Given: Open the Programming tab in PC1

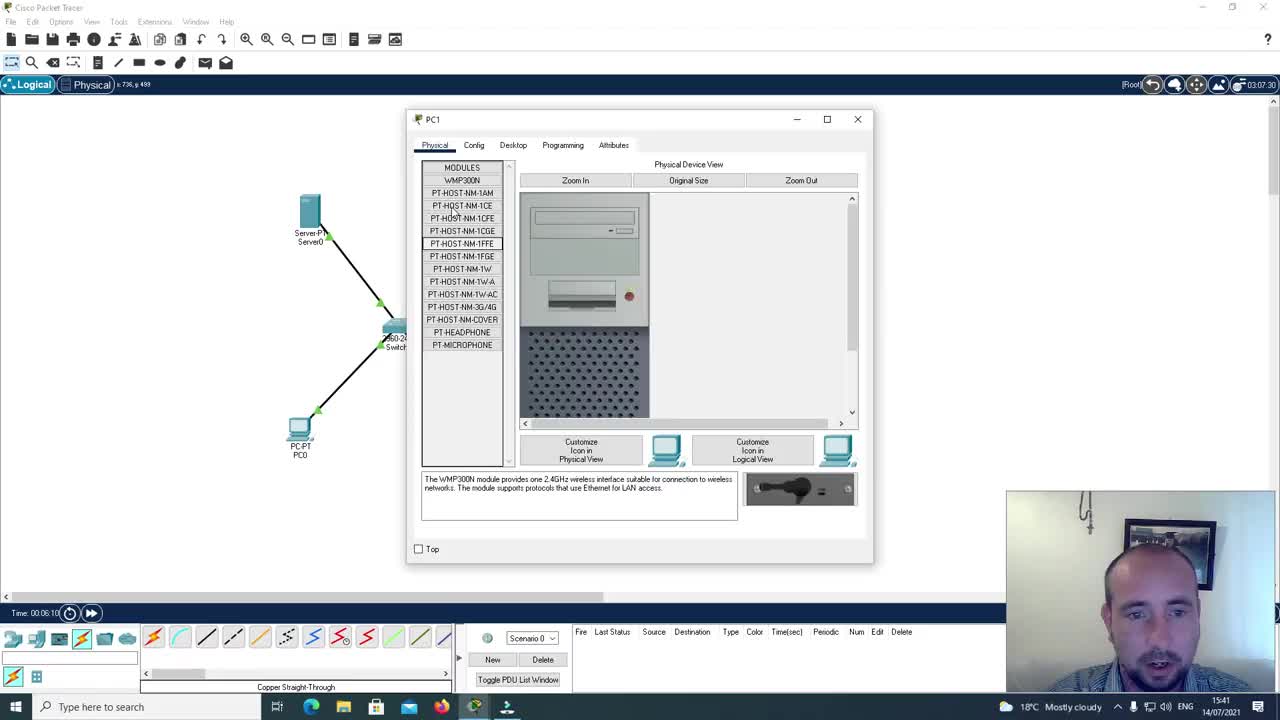Looking at the screenshot, I should [563, 145].
